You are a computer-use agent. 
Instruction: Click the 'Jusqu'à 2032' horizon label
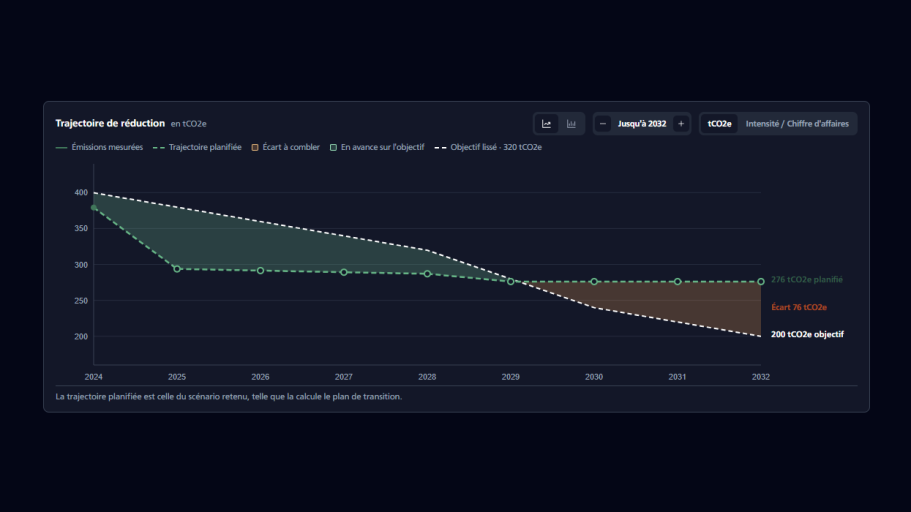642,124
